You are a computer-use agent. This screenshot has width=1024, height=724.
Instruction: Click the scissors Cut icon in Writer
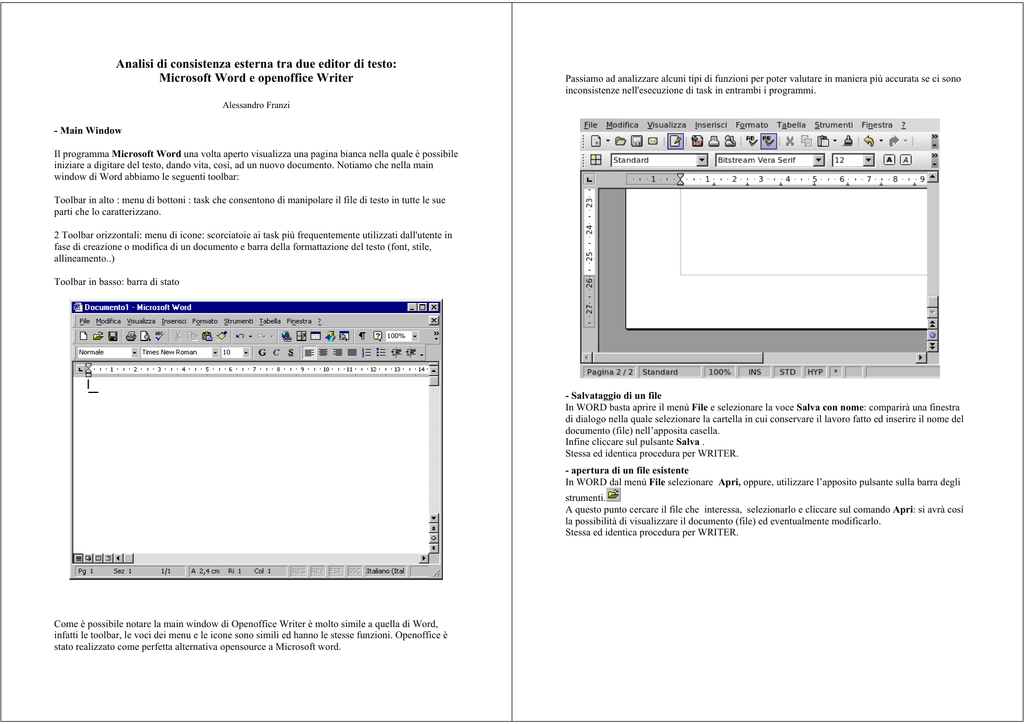pos(790,141)
